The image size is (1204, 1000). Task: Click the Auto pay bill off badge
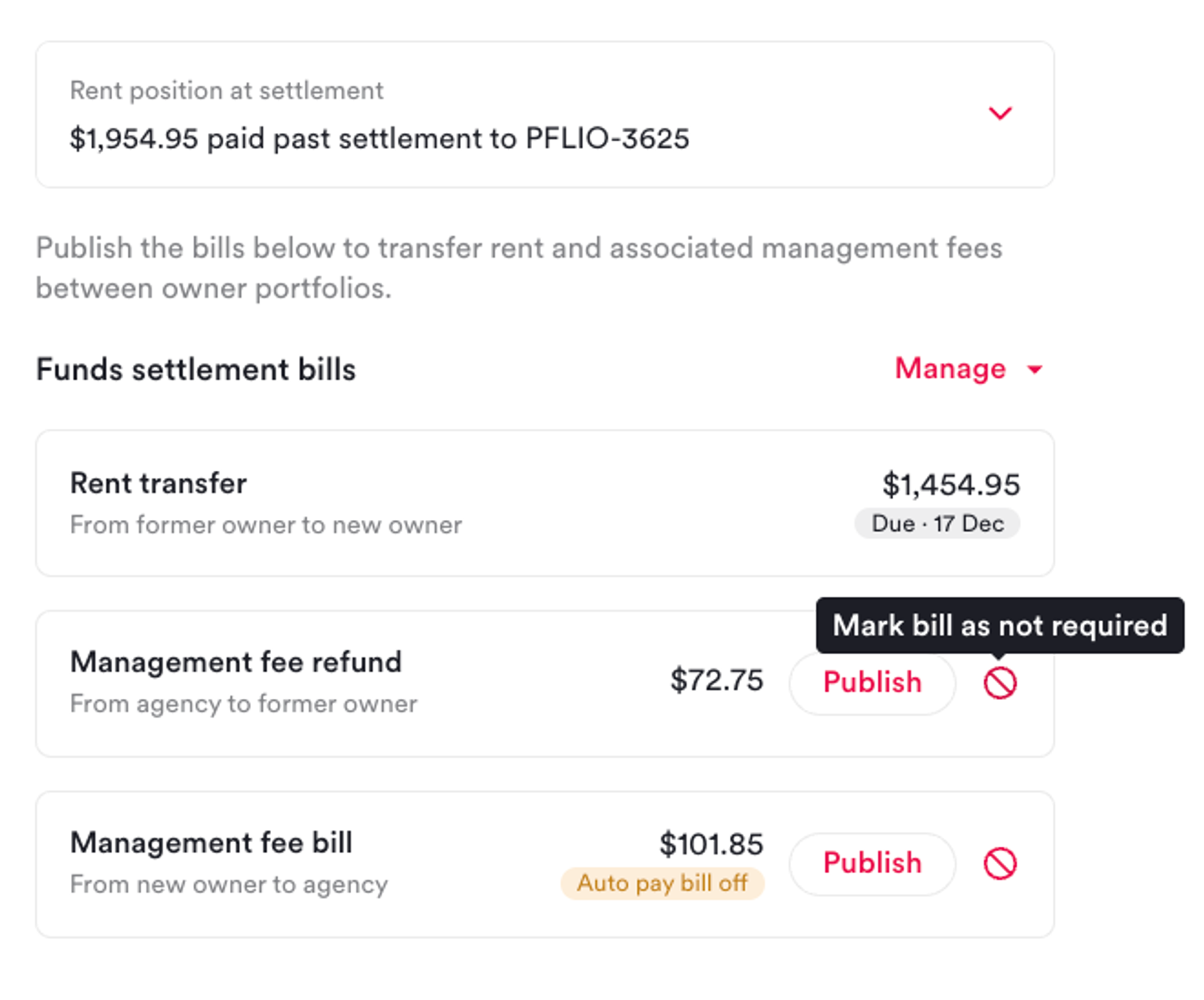662,883
